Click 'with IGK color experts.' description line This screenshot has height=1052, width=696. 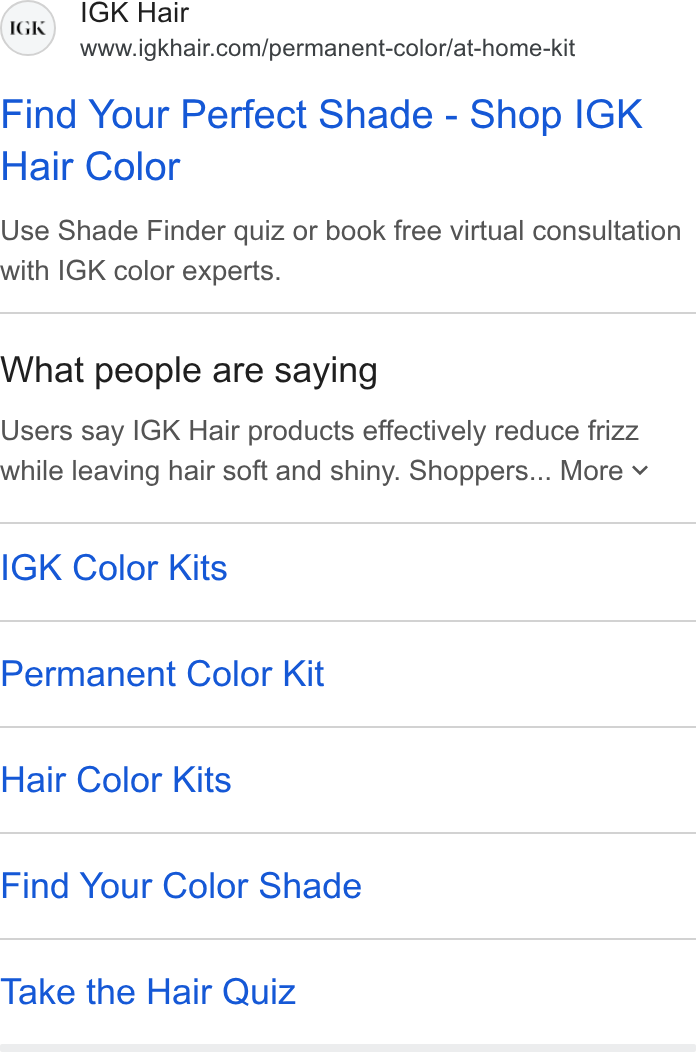coord(140,272)
